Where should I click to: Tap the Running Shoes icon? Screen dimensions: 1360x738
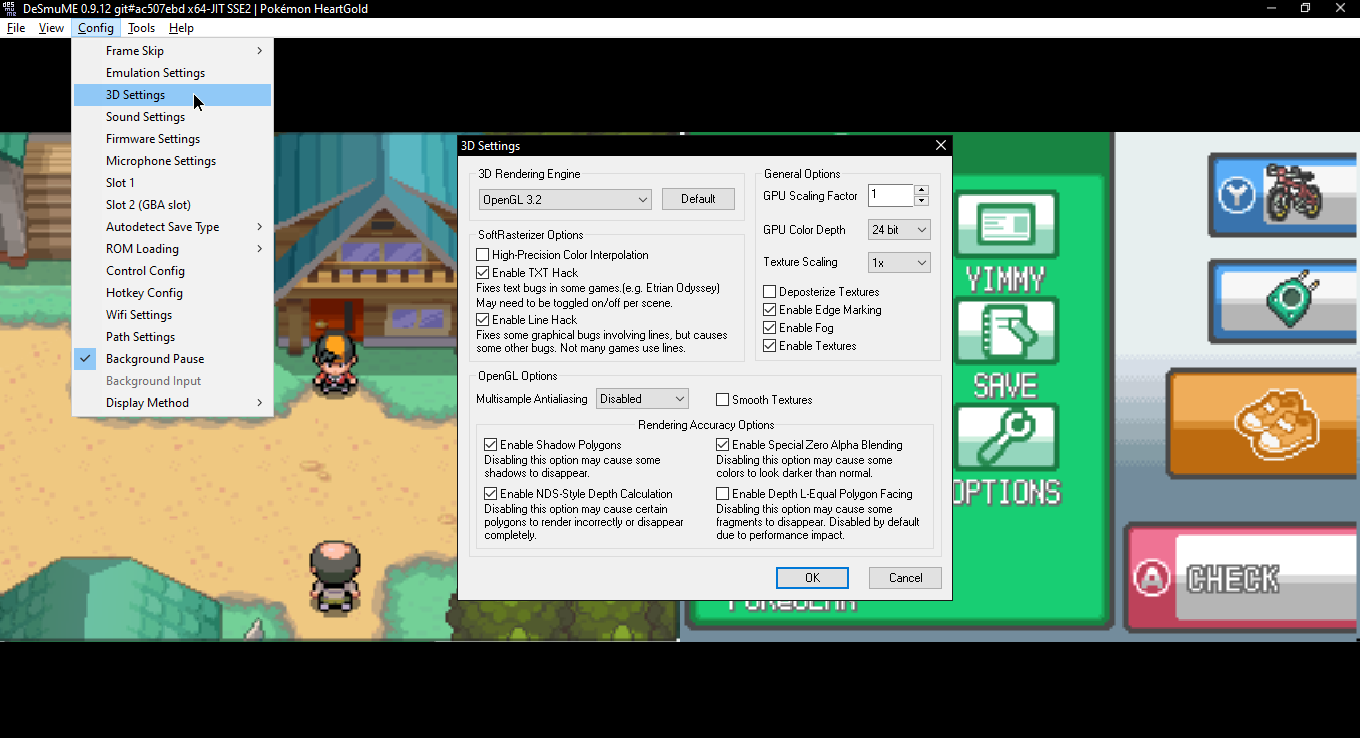1274,421
